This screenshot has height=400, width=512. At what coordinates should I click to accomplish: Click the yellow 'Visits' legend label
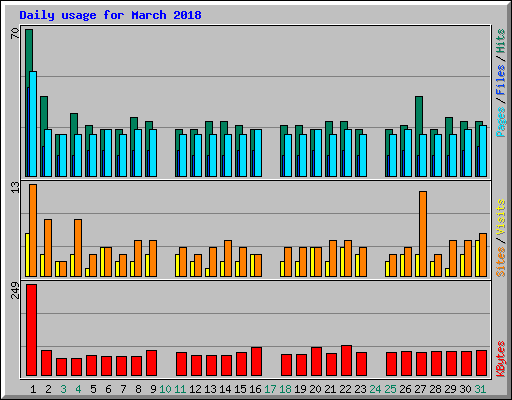point(501,218)
